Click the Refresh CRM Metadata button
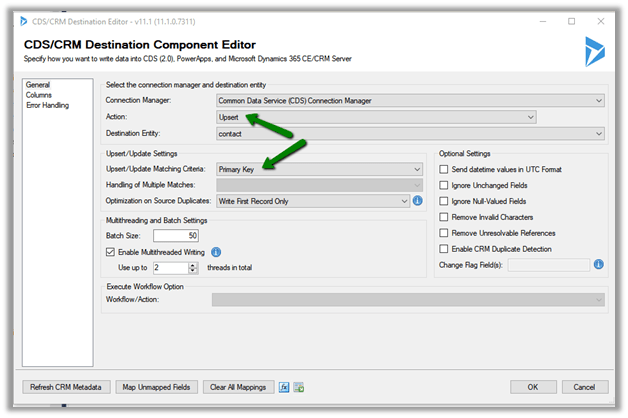The height and width of the screenshot is (418, 628). pyautogui.click(x=64, y=387)
